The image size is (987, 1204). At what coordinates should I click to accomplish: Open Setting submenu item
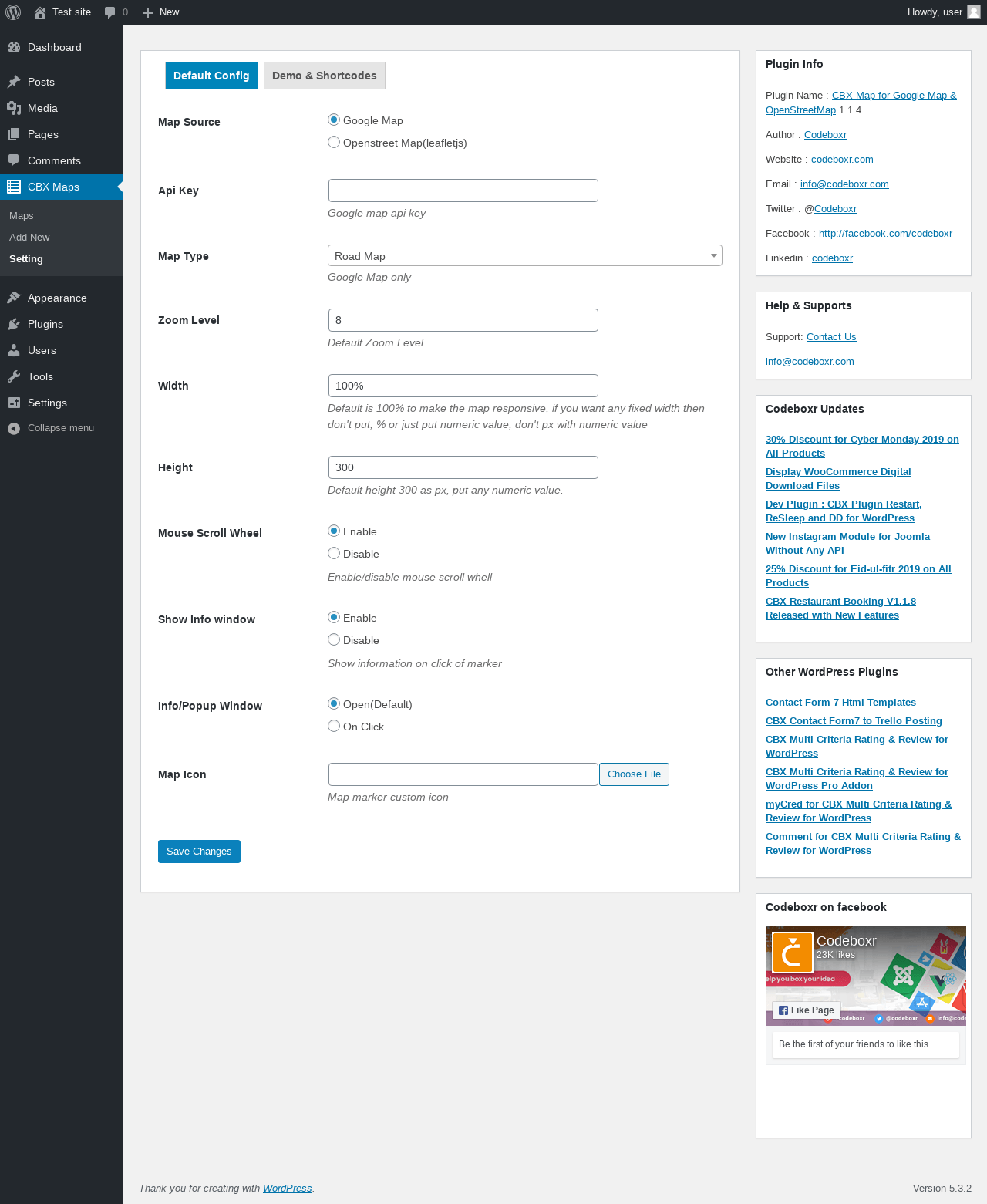point(26,259)
